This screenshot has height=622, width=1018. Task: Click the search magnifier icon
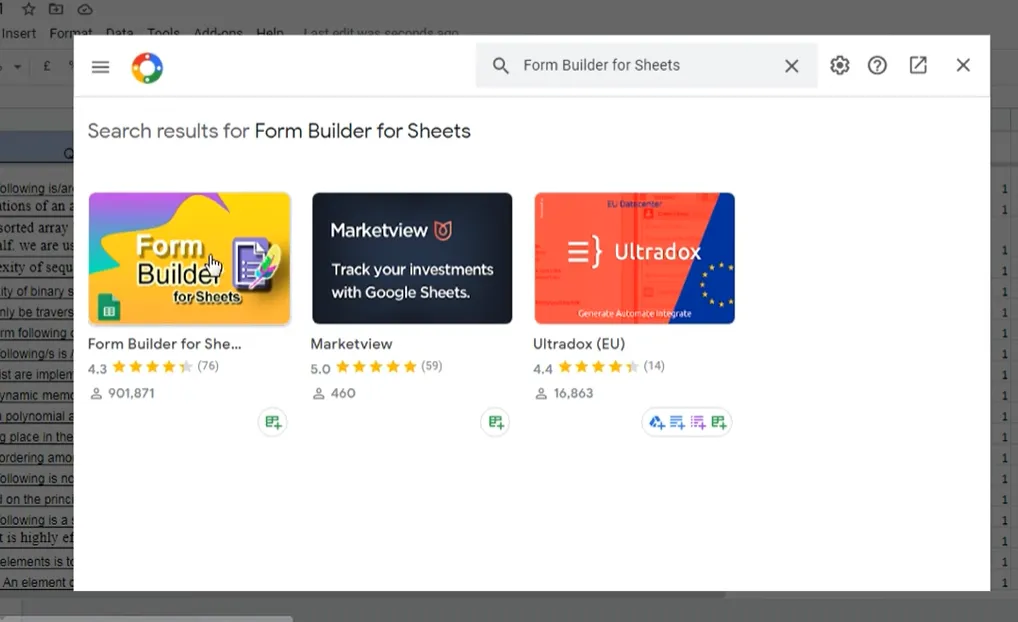pos(500,66)
